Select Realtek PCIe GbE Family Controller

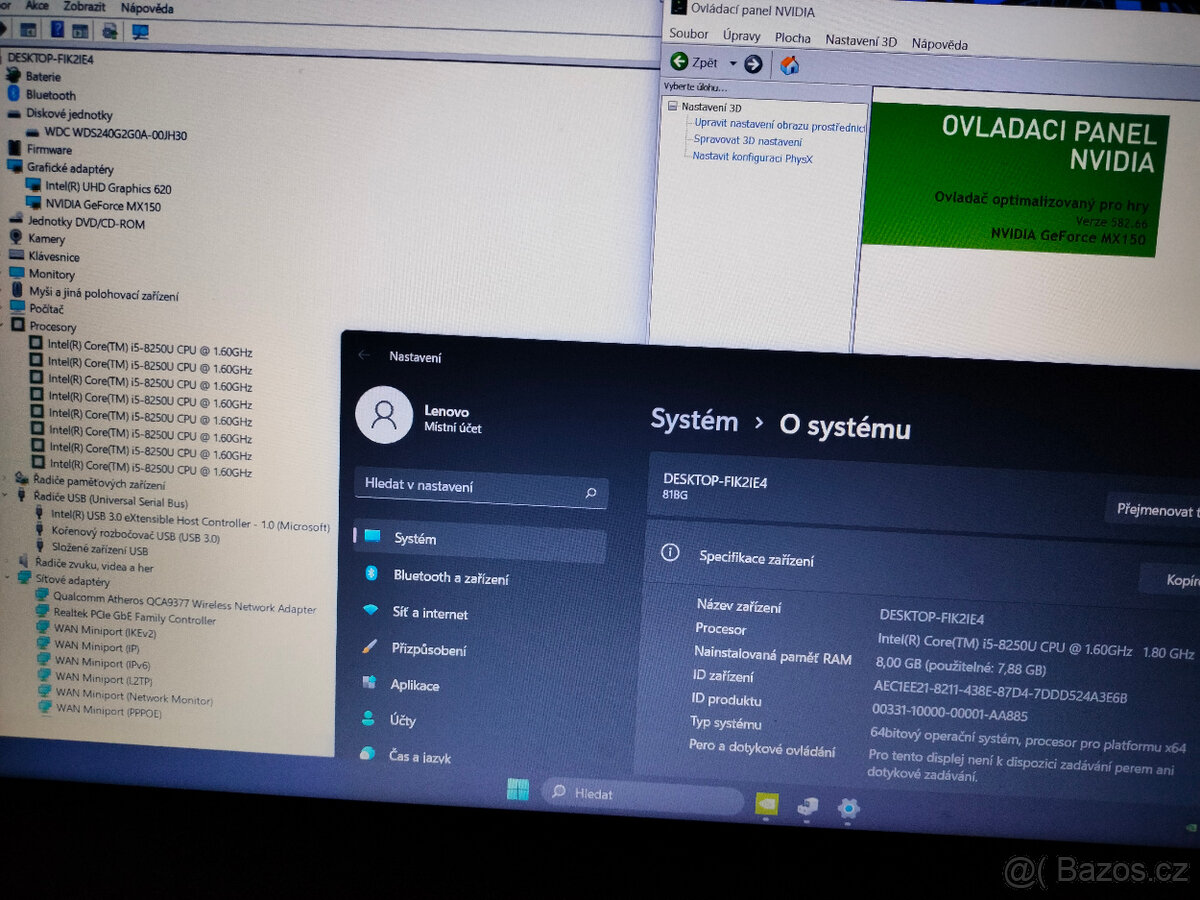(134, 615)
